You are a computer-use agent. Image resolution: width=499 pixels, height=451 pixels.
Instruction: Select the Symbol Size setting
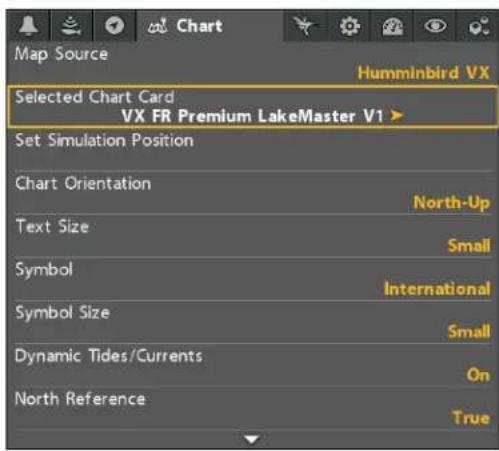[252, 322]
